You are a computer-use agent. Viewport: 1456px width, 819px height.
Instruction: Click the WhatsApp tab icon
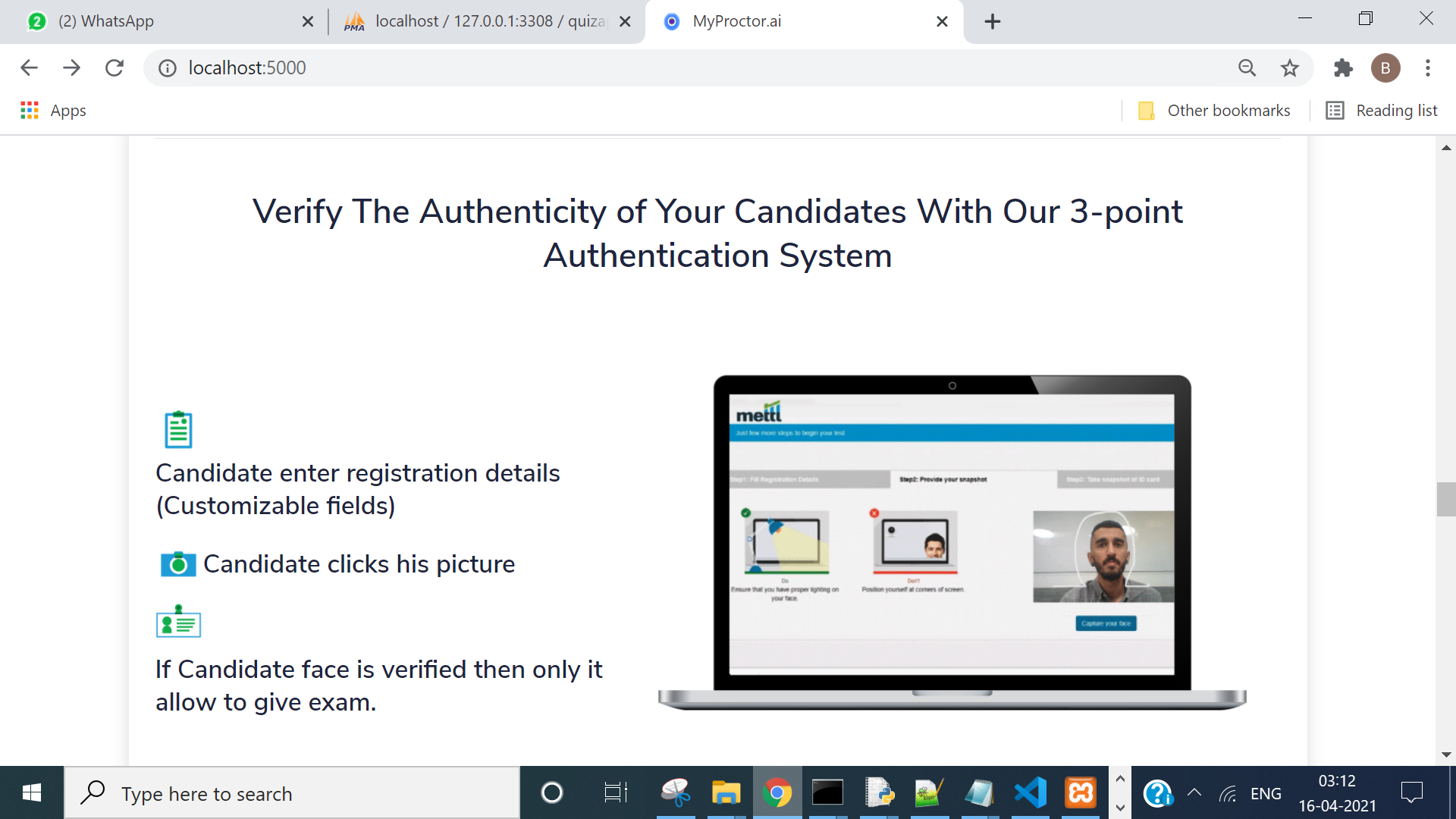tap(35, 20)
